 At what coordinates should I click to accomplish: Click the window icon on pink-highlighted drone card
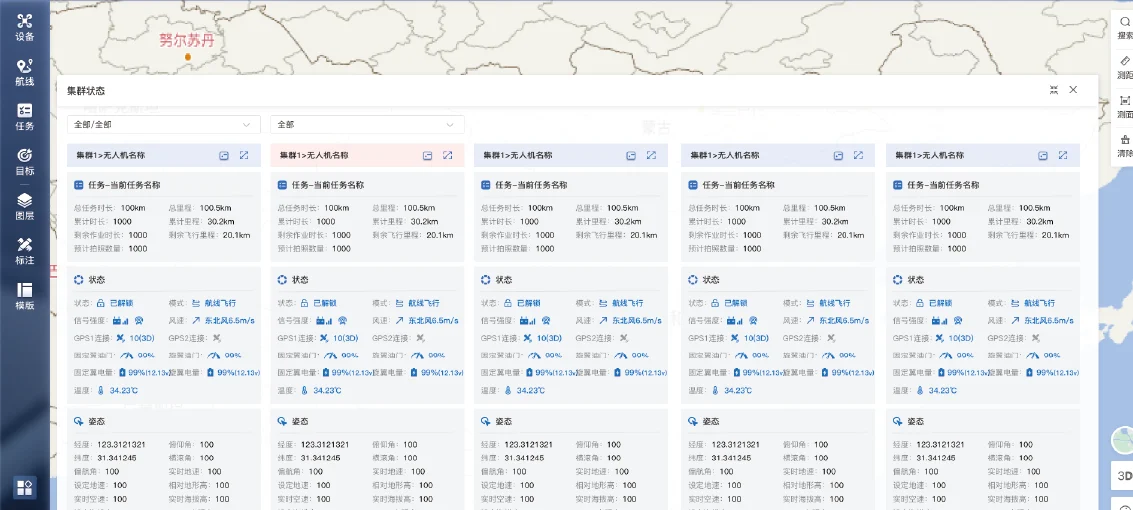(x=427, y=156)
